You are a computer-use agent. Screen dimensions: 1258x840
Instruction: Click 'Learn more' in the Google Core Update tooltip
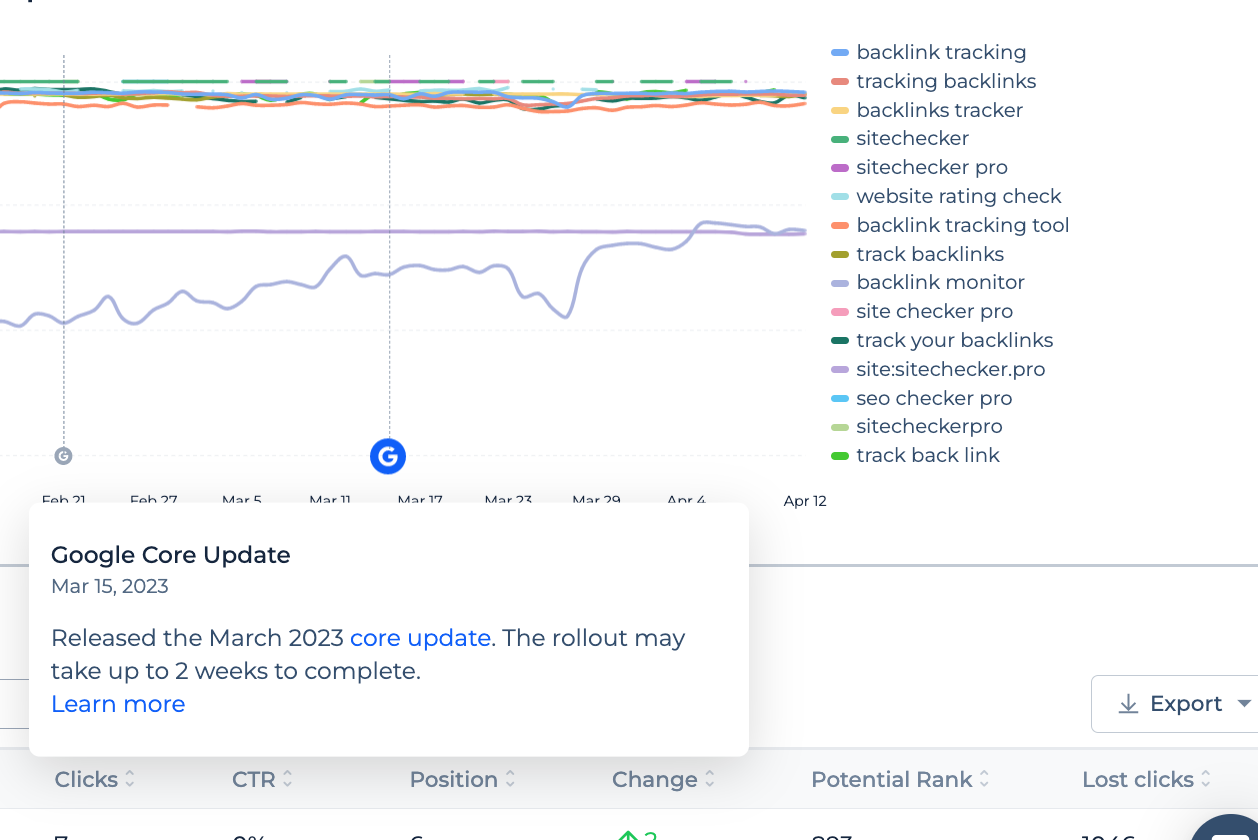(x=117, y=704)
